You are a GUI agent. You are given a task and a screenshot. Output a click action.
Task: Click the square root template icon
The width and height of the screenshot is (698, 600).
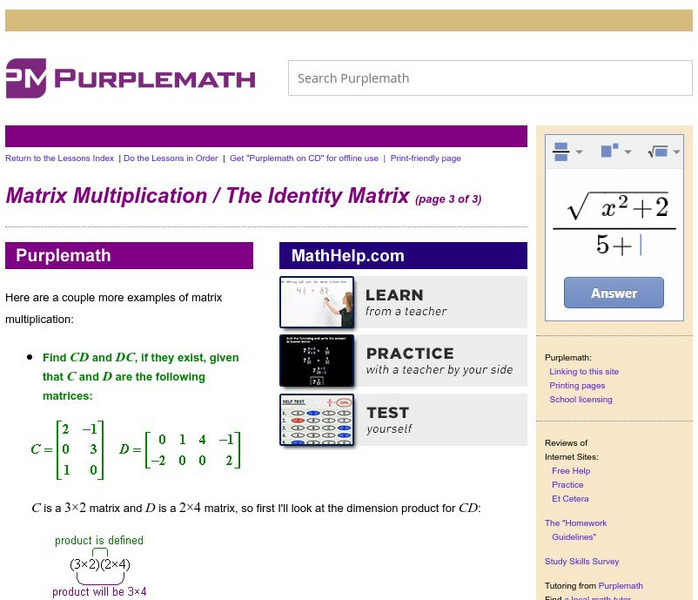coord(658,152)
